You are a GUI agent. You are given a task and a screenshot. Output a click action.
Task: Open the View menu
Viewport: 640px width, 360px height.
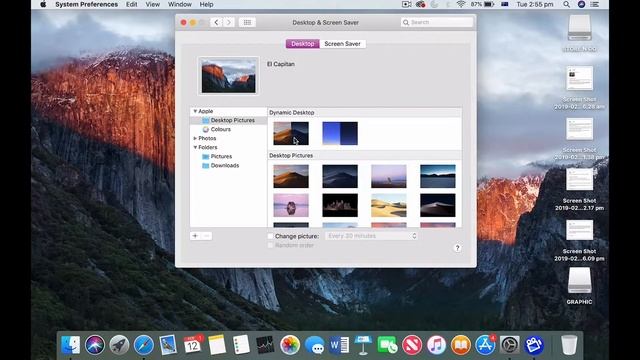153,4
